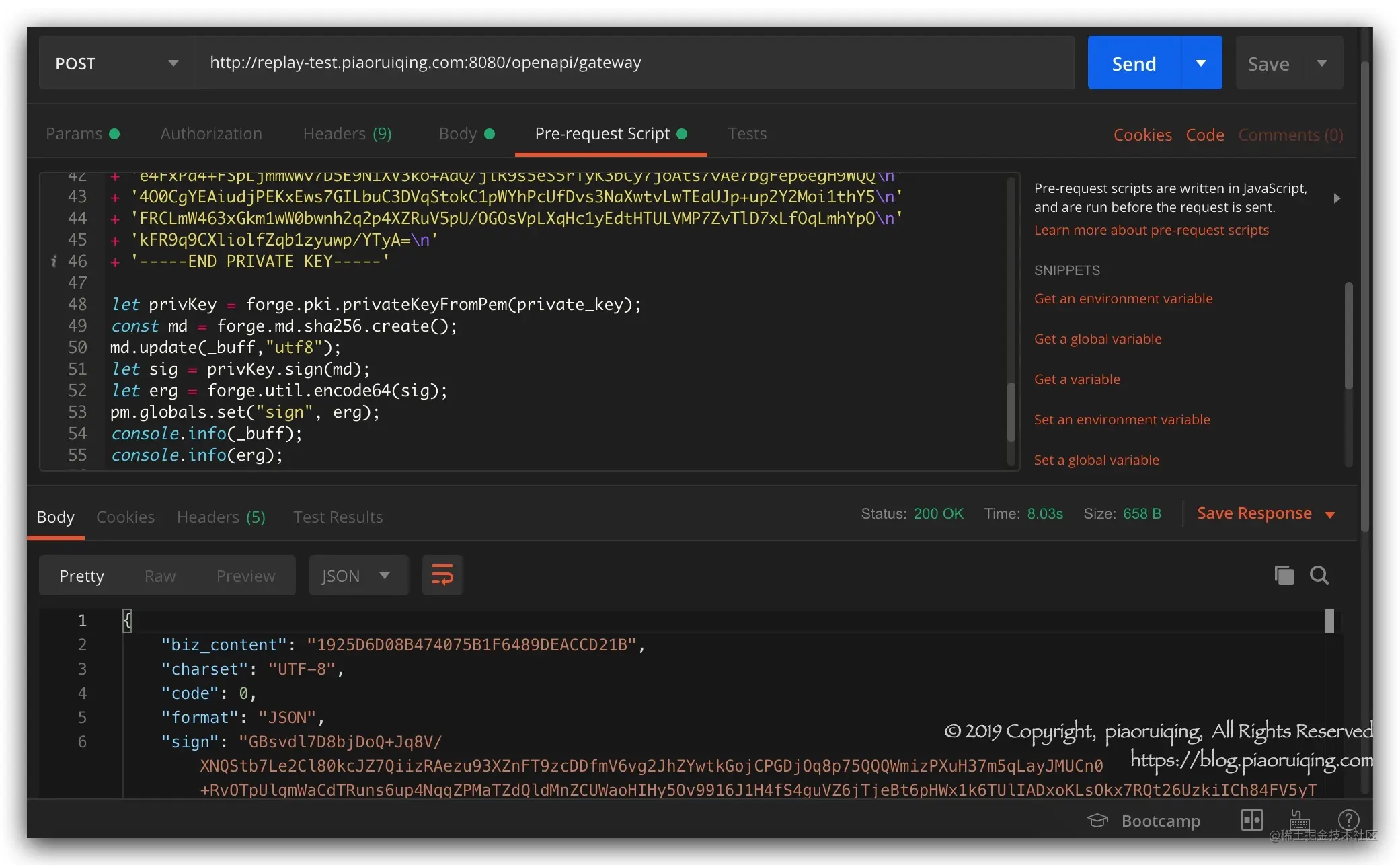1400x865 pixels.
Task: Switch to the Tests tab
Action: click(747, 134)
